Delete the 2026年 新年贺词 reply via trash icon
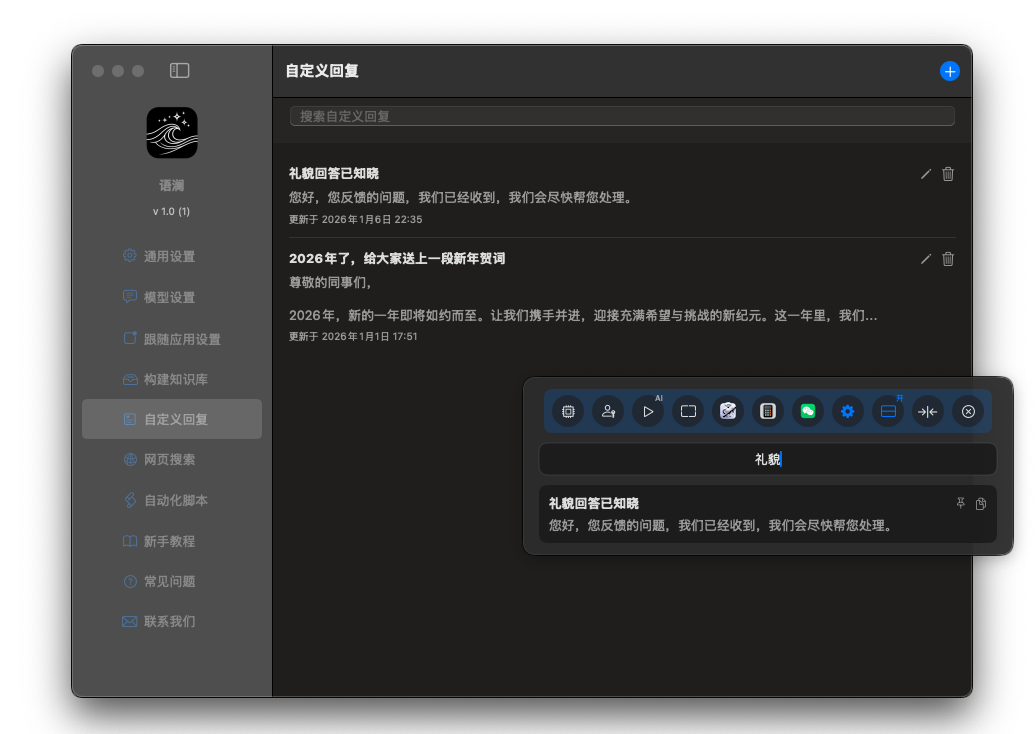This screenshot has width=1035, height=734. (948, 259)
